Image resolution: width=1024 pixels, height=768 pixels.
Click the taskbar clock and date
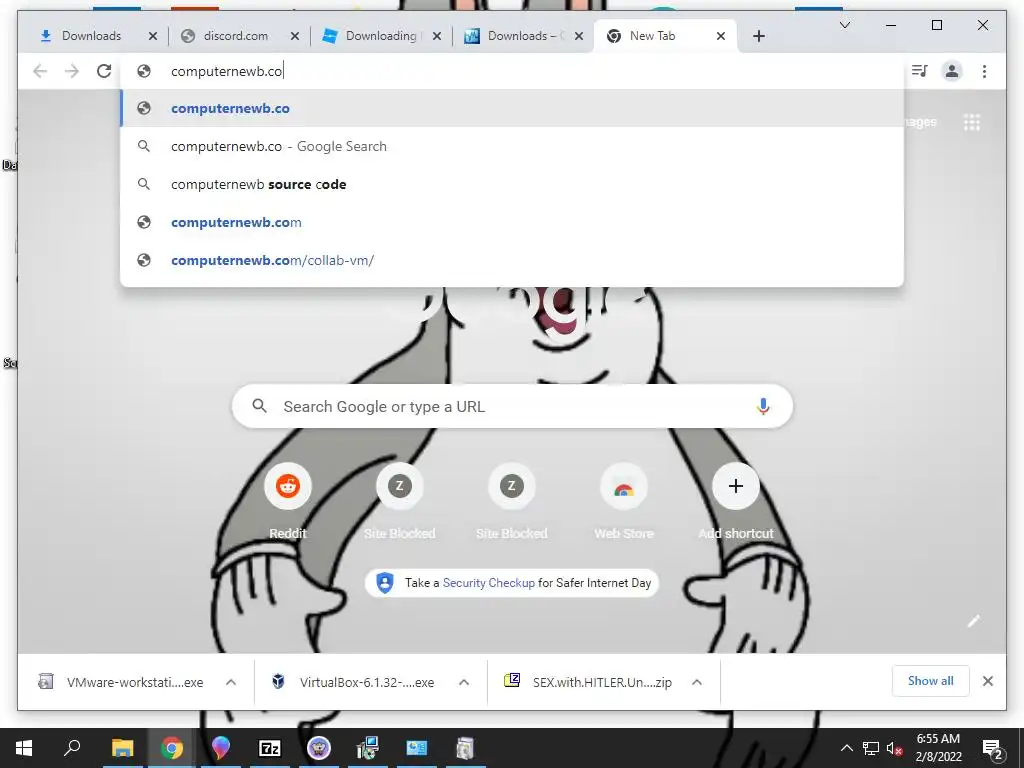(x=938, y=748)
